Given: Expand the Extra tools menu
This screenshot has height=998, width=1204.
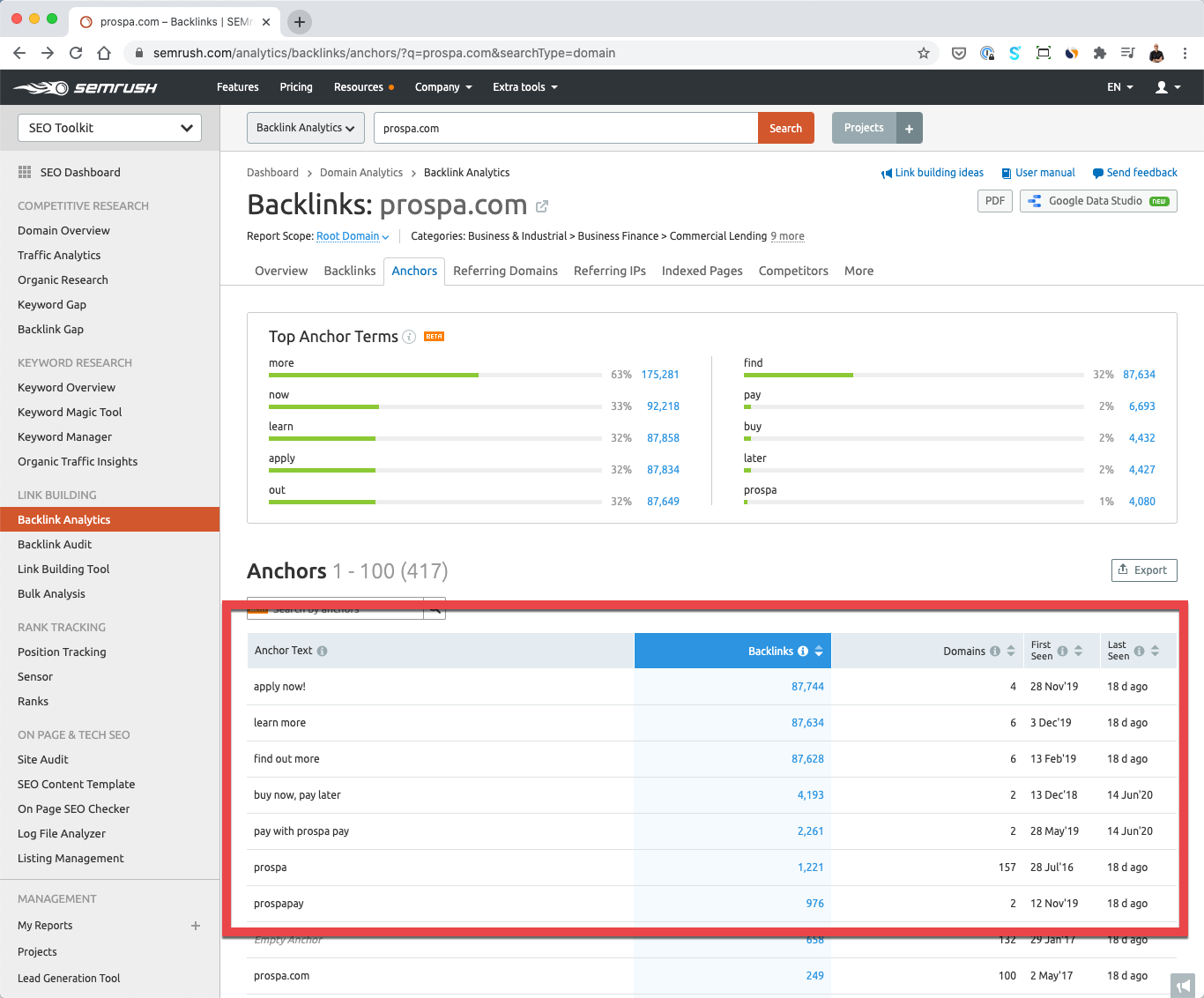Looking at the screenshot, I should click(525, 87).
